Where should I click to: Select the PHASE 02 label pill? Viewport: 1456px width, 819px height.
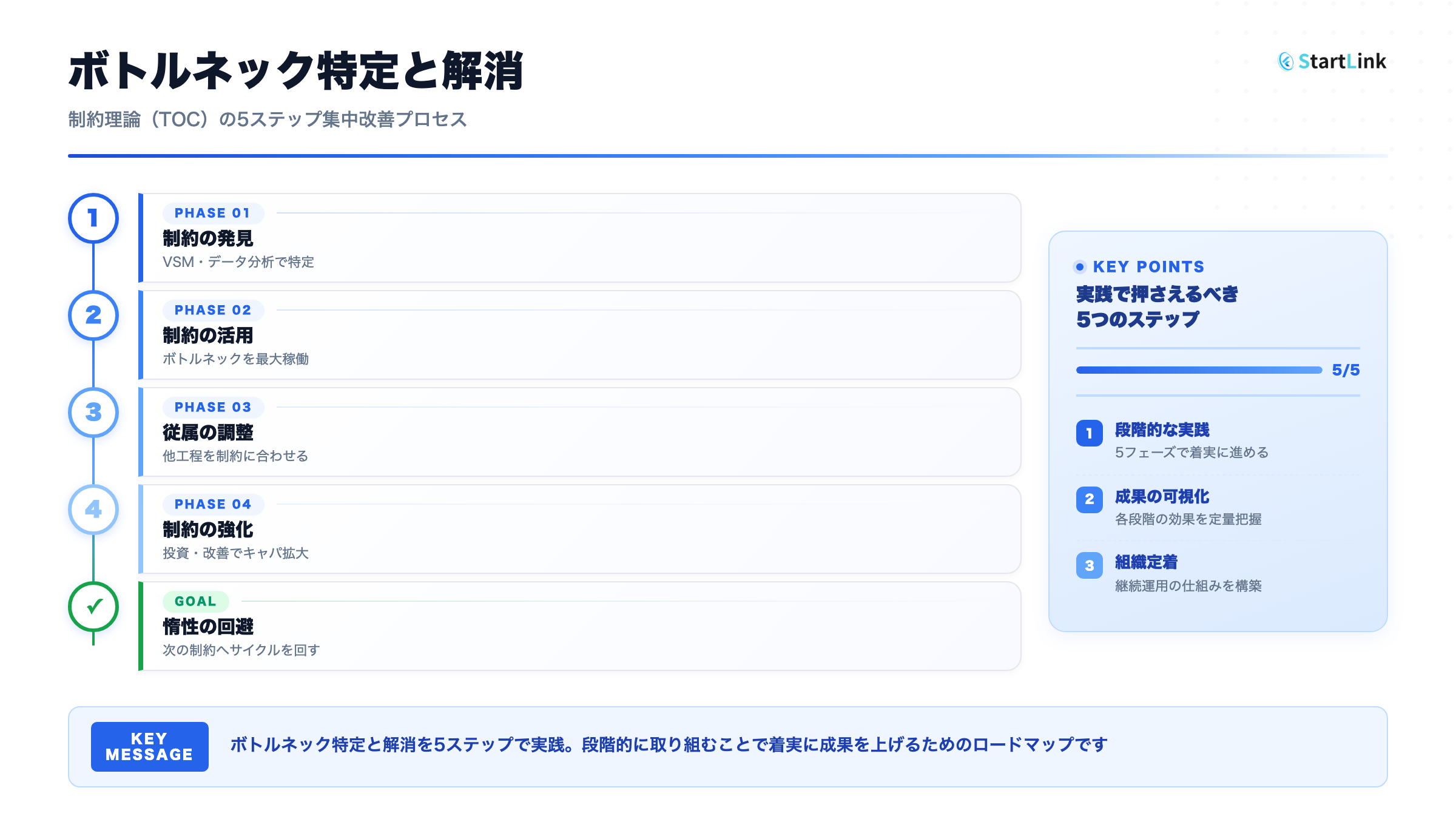[x=212, y=310]
